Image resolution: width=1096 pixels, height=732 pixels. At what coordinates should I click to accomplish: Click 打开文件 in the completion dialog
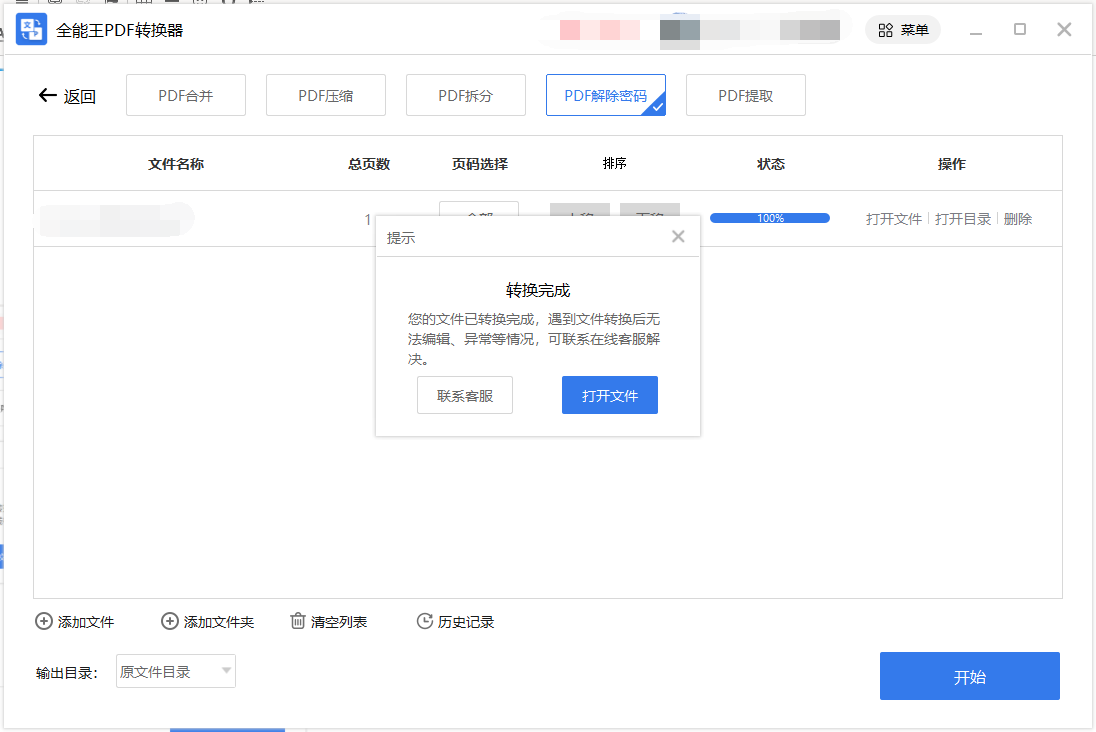click(x=609, y=394)
